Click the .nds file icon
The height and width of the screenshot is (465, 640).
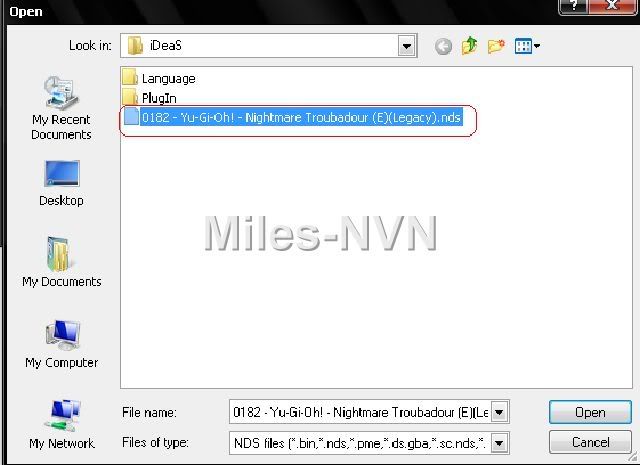coord(131,116)
